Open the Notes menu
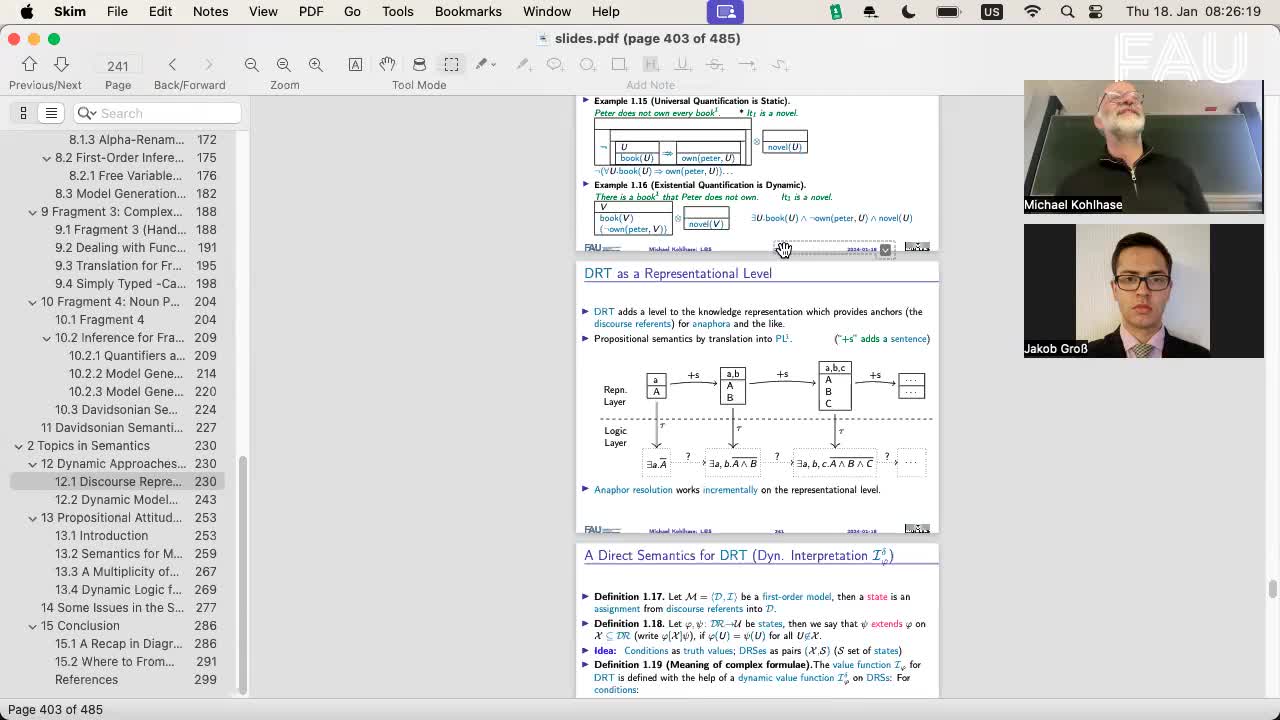Screen dimensions: 1280x720 tap(210, 11)
